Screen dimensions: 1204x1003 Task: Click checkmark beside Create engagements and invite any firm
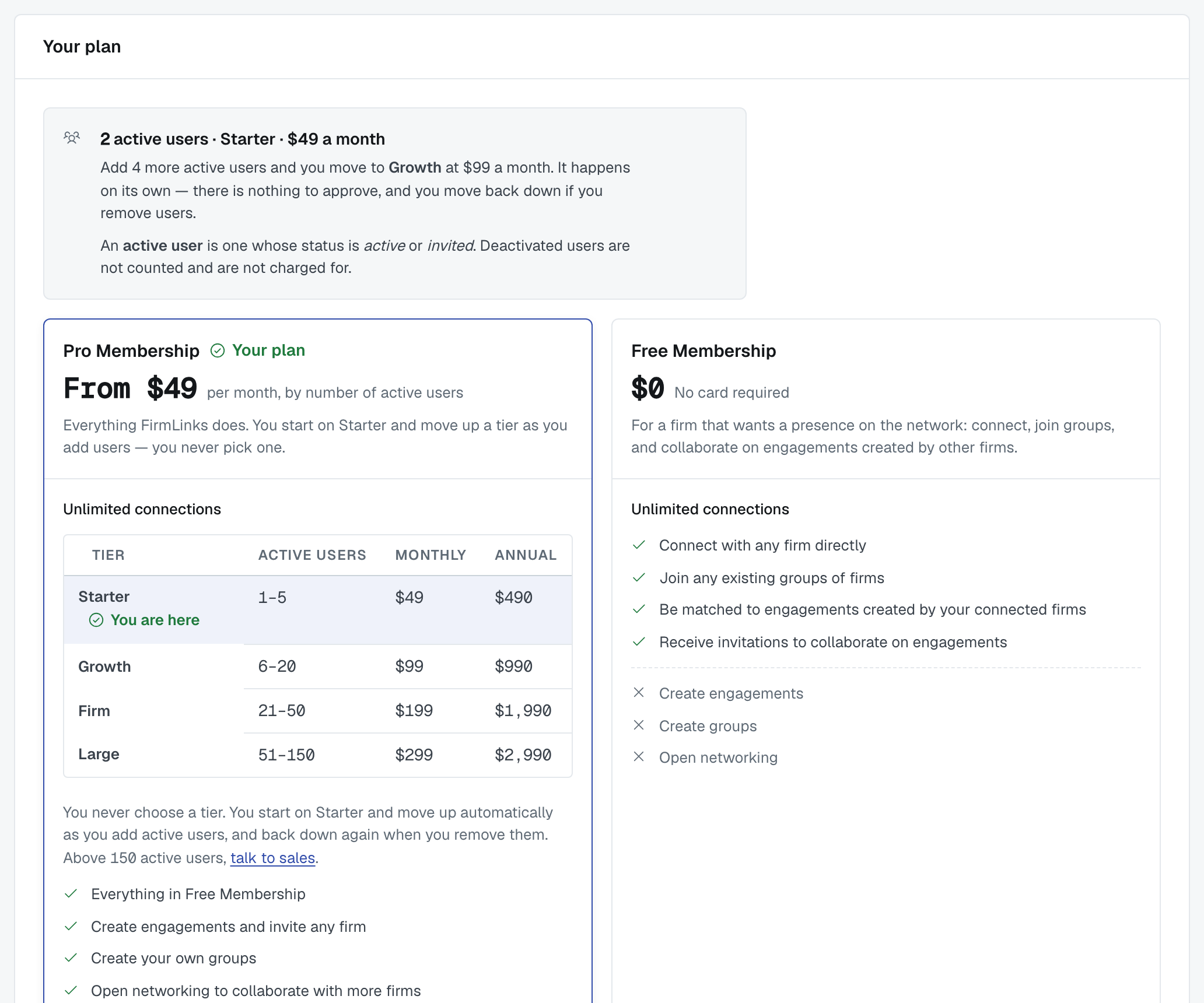tap(71, 926)
